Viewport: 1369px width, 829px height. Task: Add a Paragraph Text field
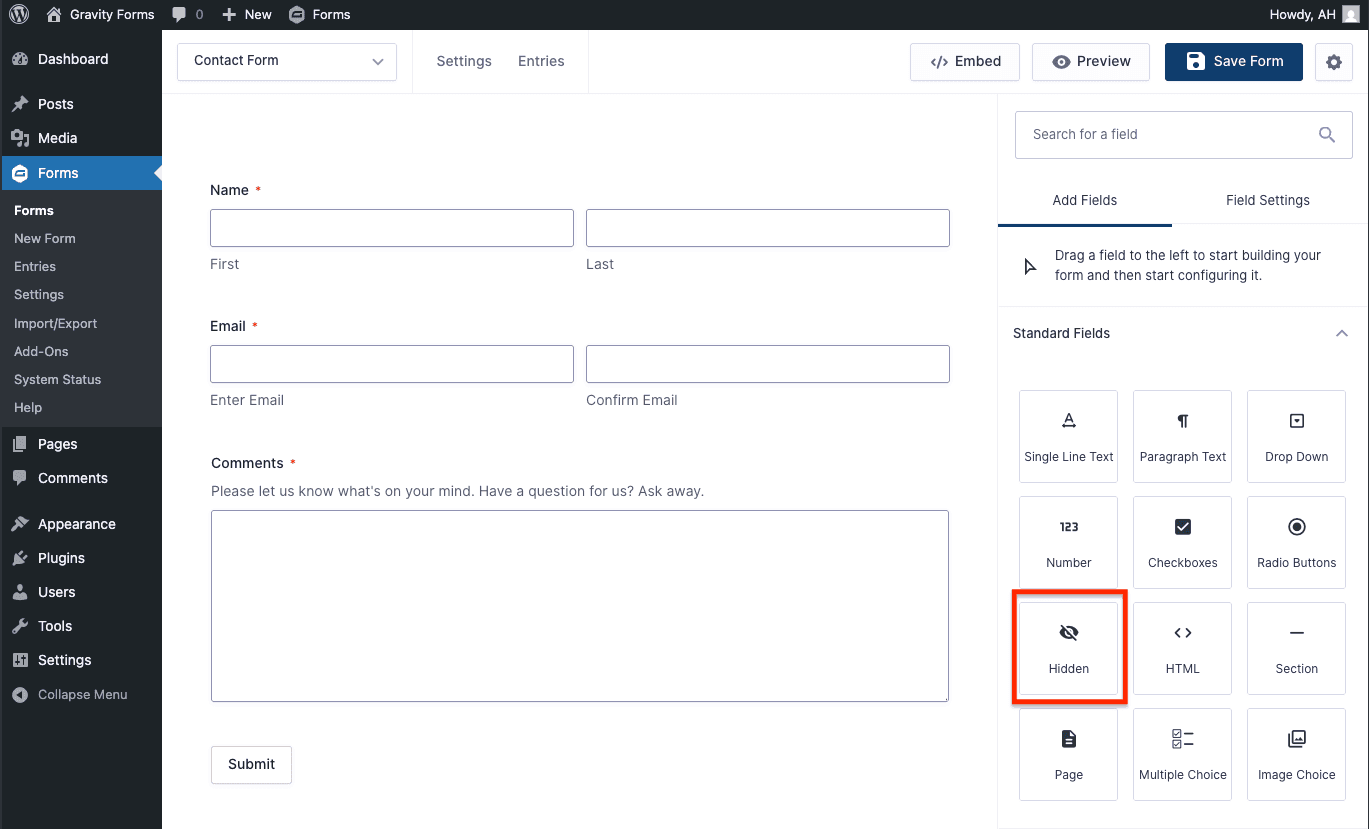[1182, 436]
